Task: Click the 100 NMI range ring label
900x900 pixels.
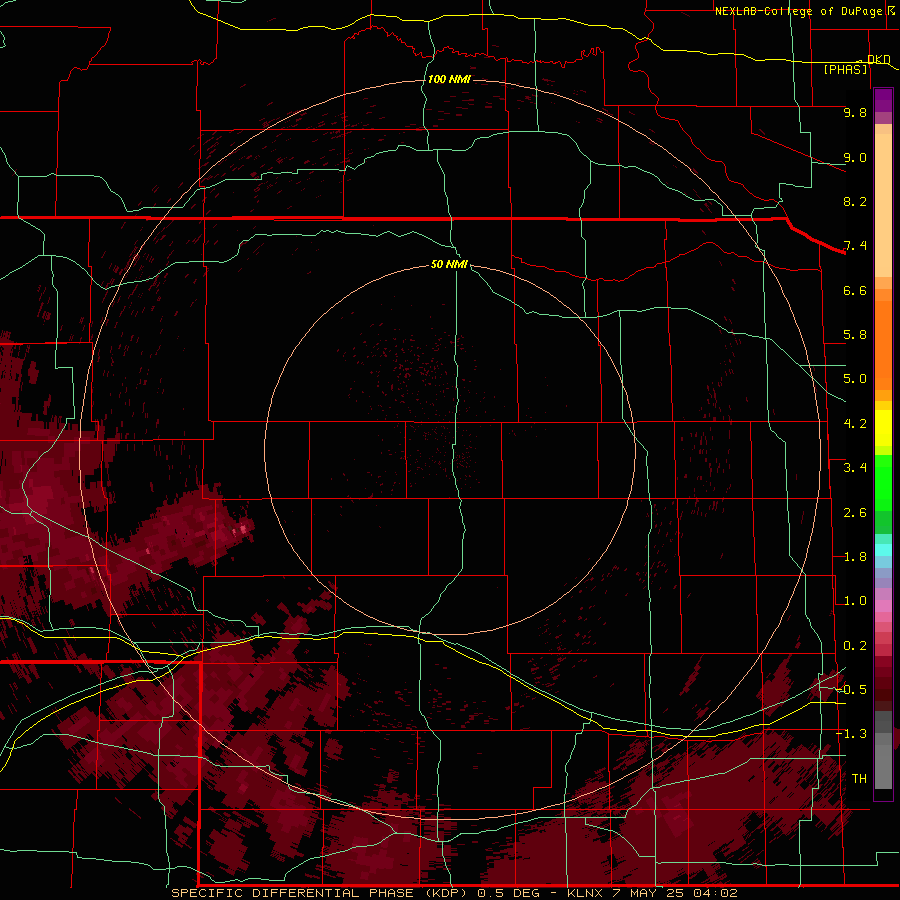Action: (449, 79)
